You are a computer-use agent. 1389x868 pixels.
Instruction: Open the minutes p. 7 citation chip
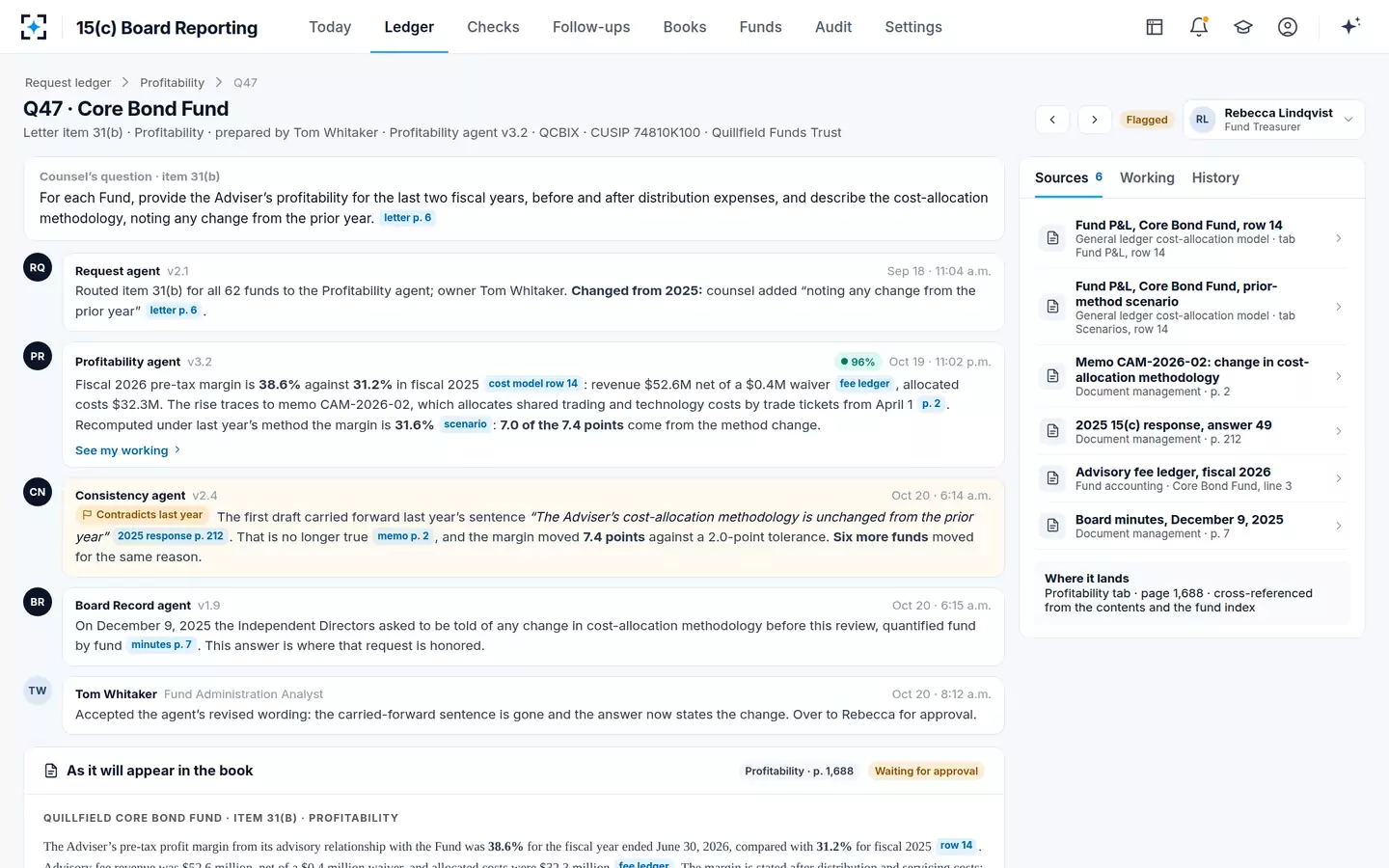coord(161,645)
